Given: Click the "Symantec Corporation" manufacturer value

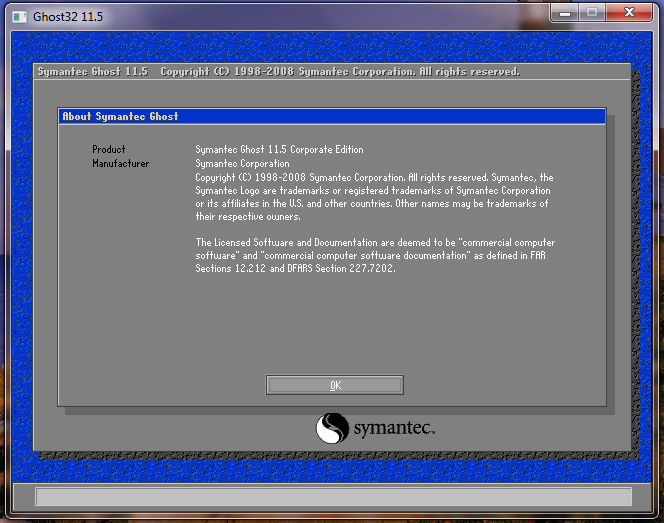Looking at the screenshot, I should 242,163.
